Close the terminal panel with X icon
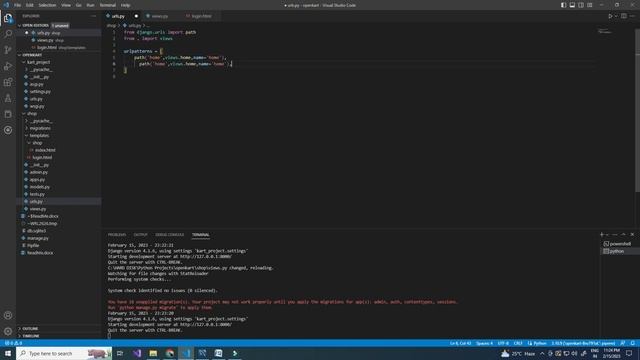640x360 pixels. tap(632, 235)
